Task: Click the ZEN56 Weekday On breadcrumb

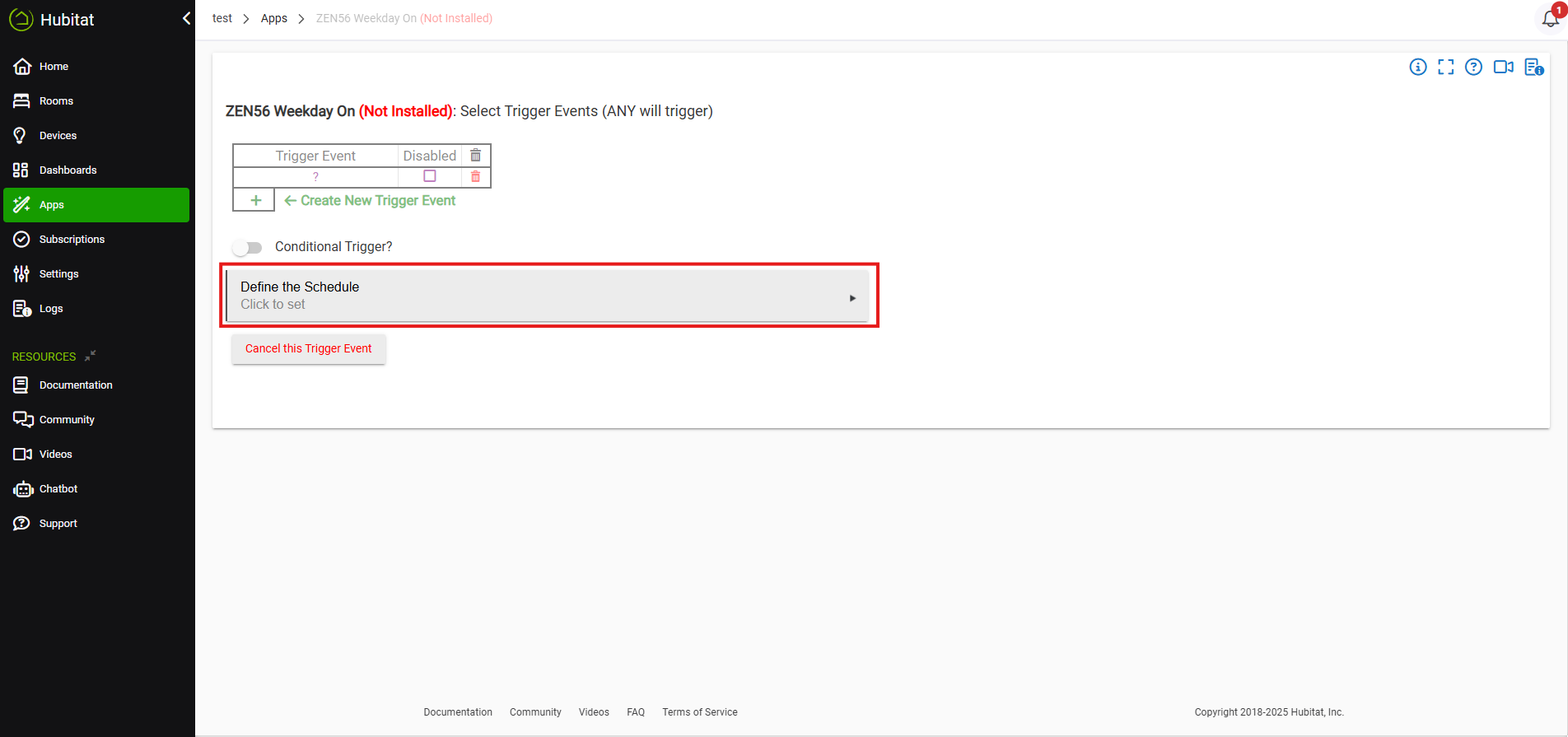Action: [404, 18]
